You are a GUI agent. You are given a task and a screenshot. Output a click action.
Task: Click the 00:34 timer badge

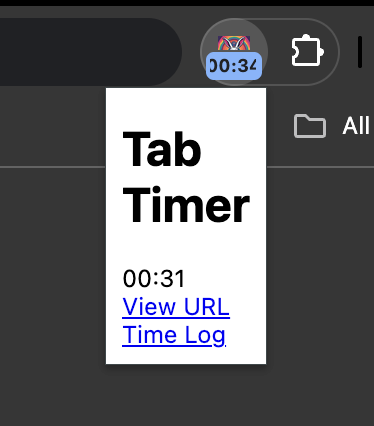click(234, 66)
